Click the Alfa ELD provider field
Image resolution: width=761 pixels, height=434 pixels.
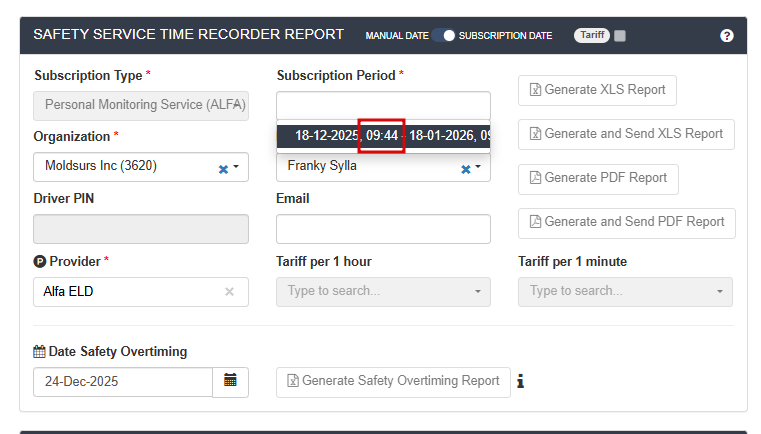[141, 292]
